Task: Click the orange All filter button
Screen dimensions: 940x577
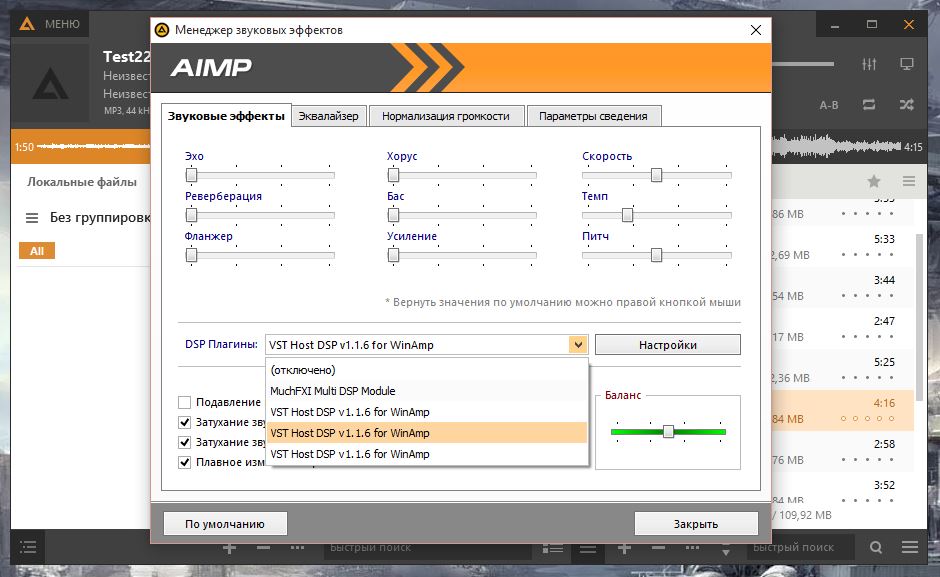Action: [x=37, y=251]
